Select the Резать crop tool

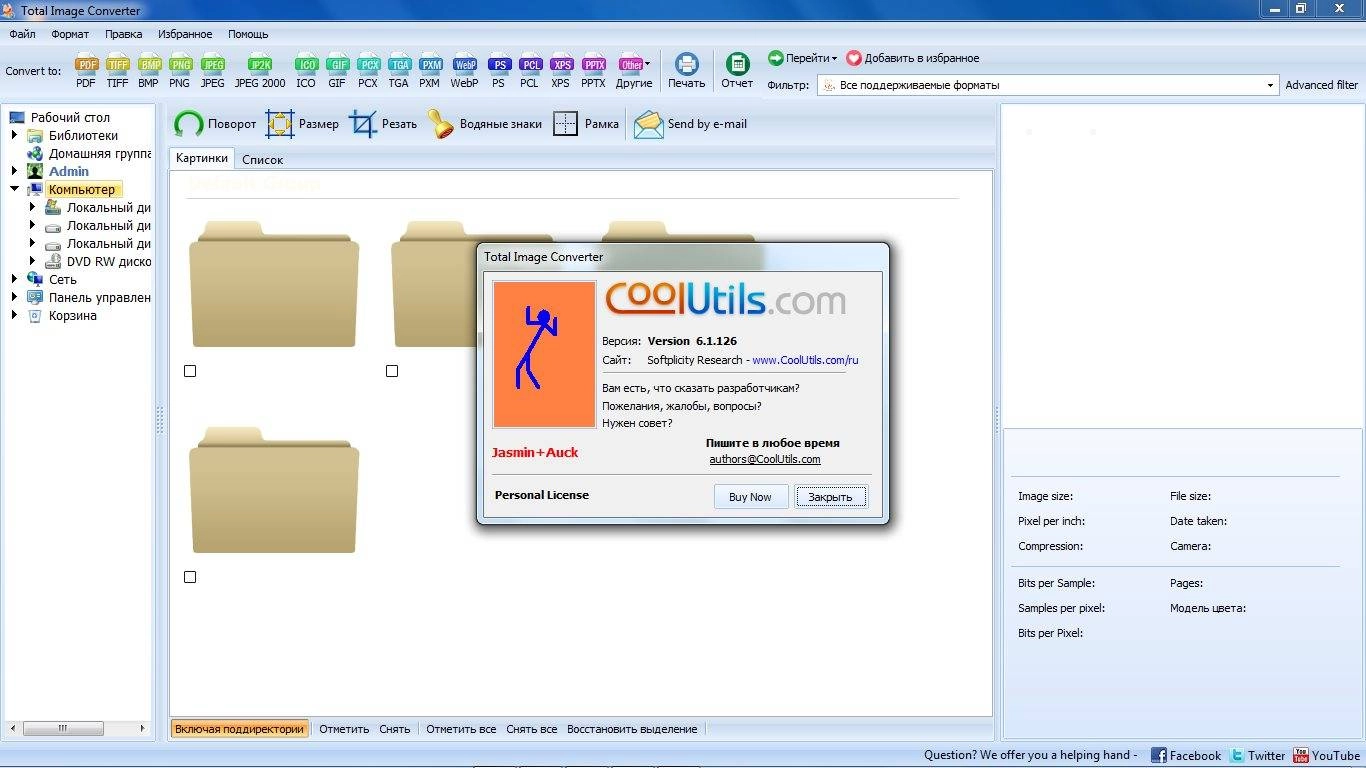[383, 124]
